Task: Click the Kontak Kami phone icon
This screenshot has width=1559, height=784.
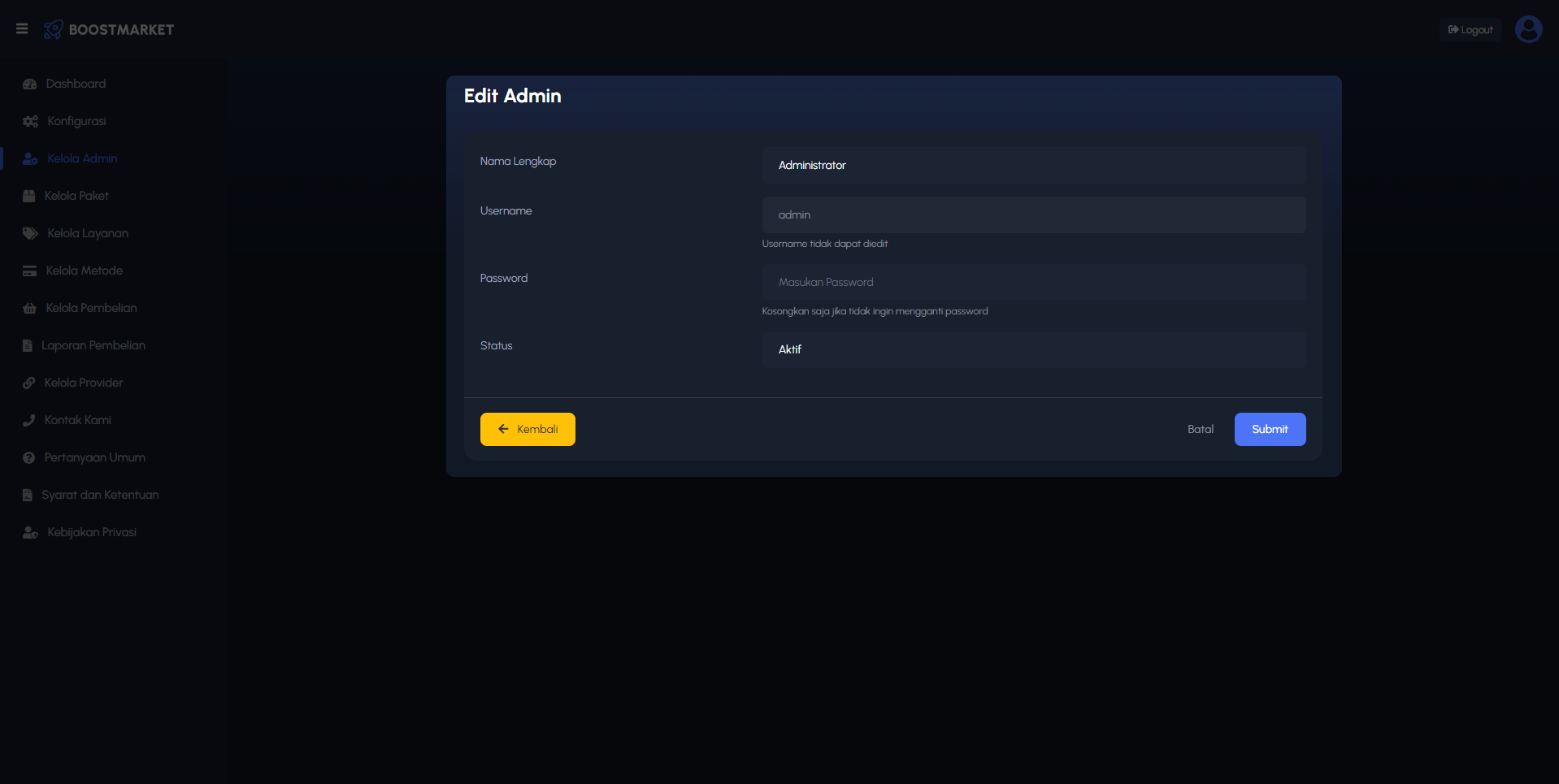Action: 29,421
